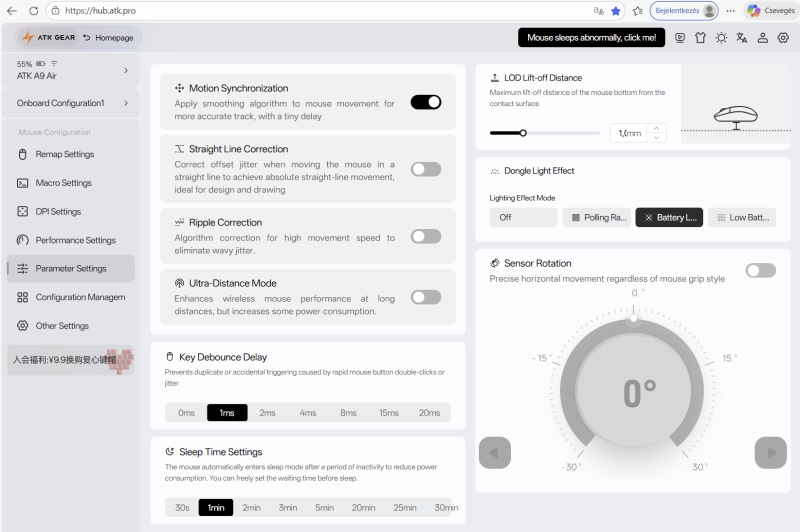800x532 pixels.
Task: Click the sun light-mode icon
Action: tap(721, 38)
